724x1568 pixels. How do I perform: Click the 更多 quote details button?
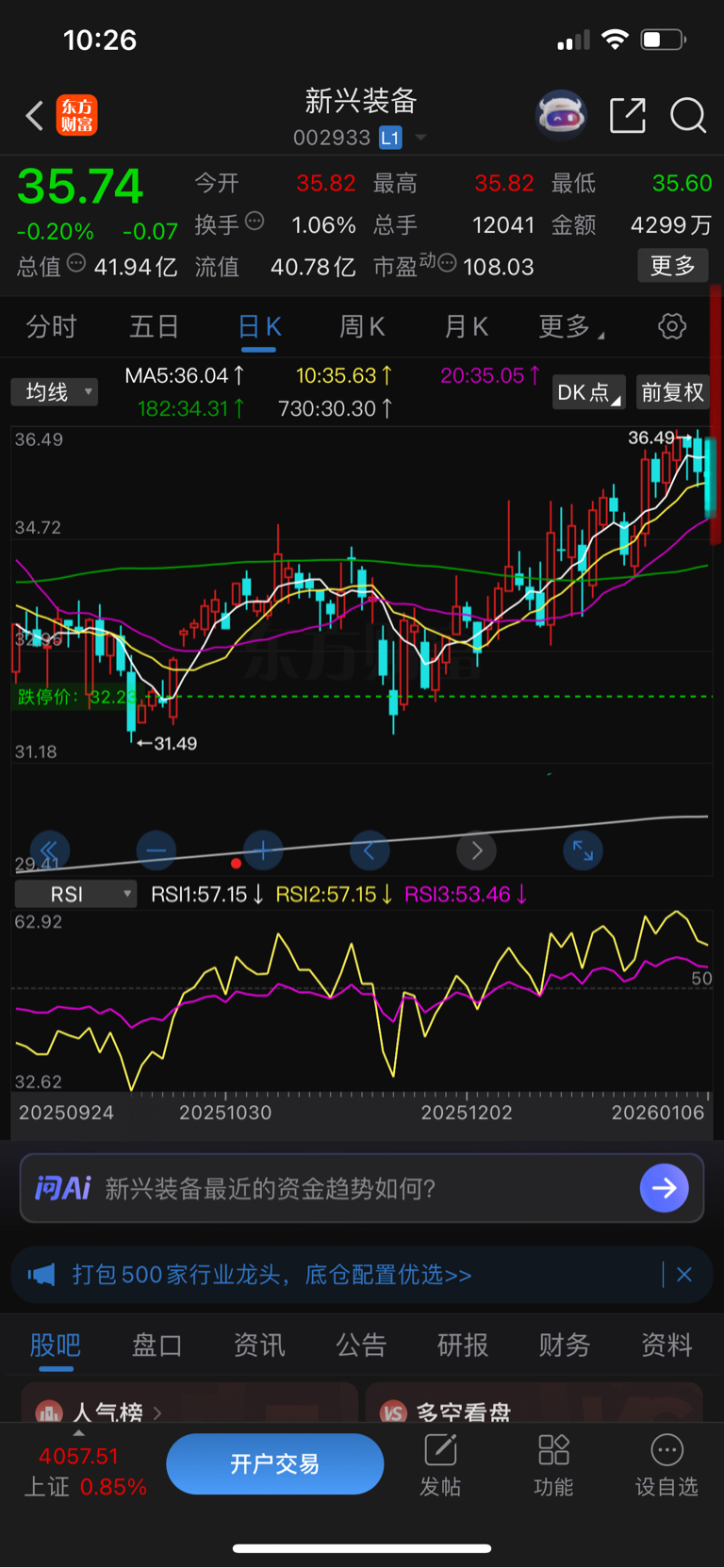point(673,266)
